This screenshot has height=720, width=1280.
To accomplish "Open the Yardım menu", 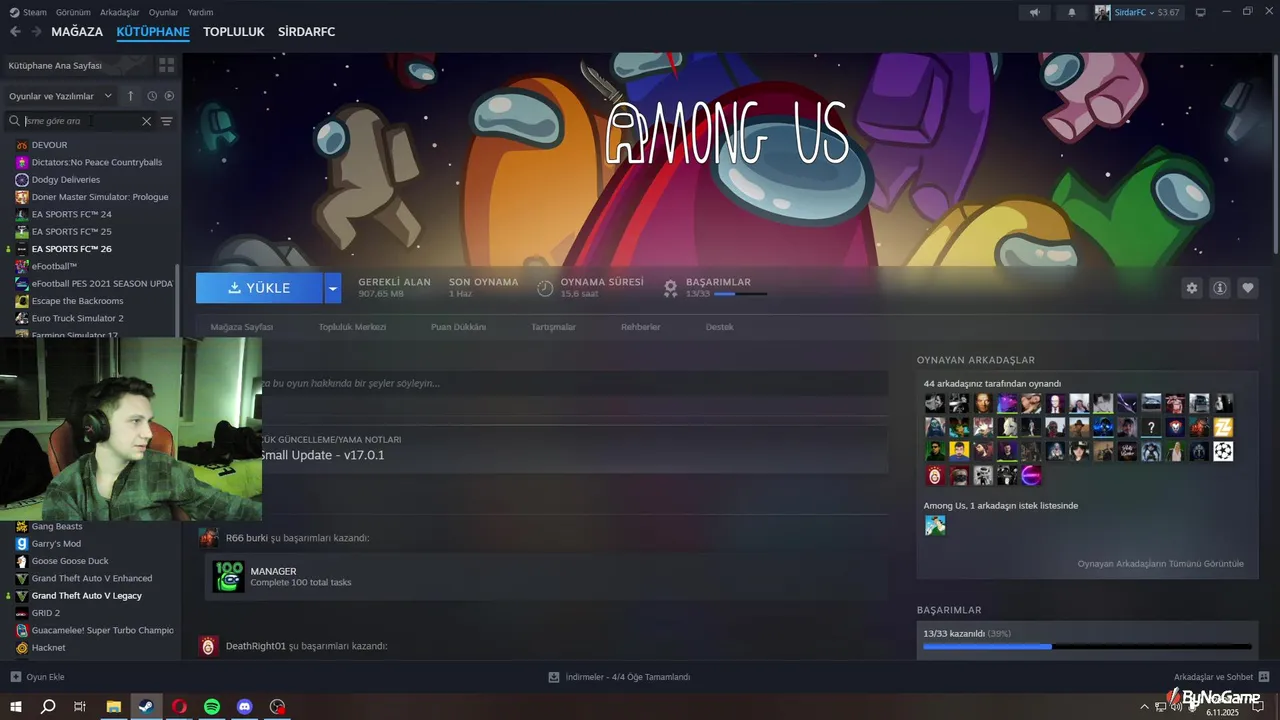I will click(200, 12).
